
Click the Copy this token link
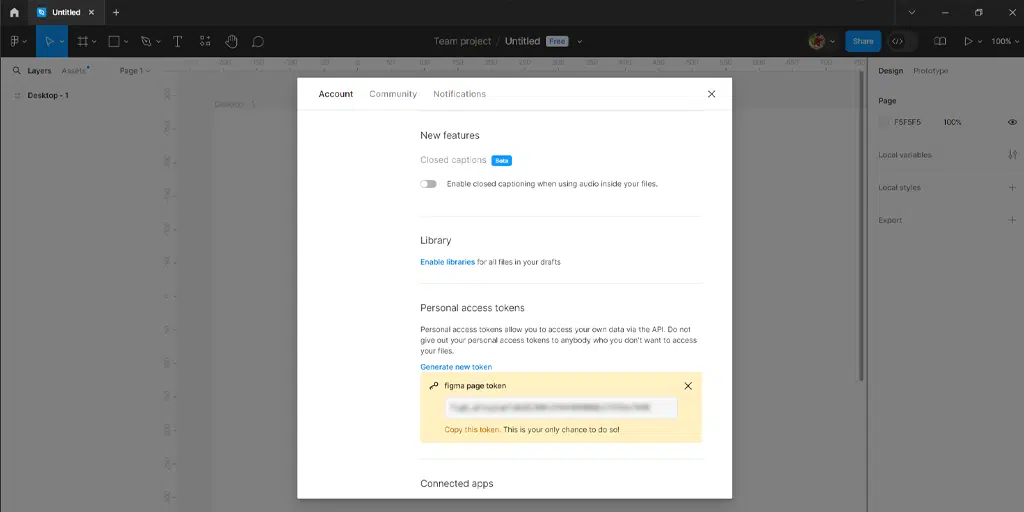[x=473, y=430]
